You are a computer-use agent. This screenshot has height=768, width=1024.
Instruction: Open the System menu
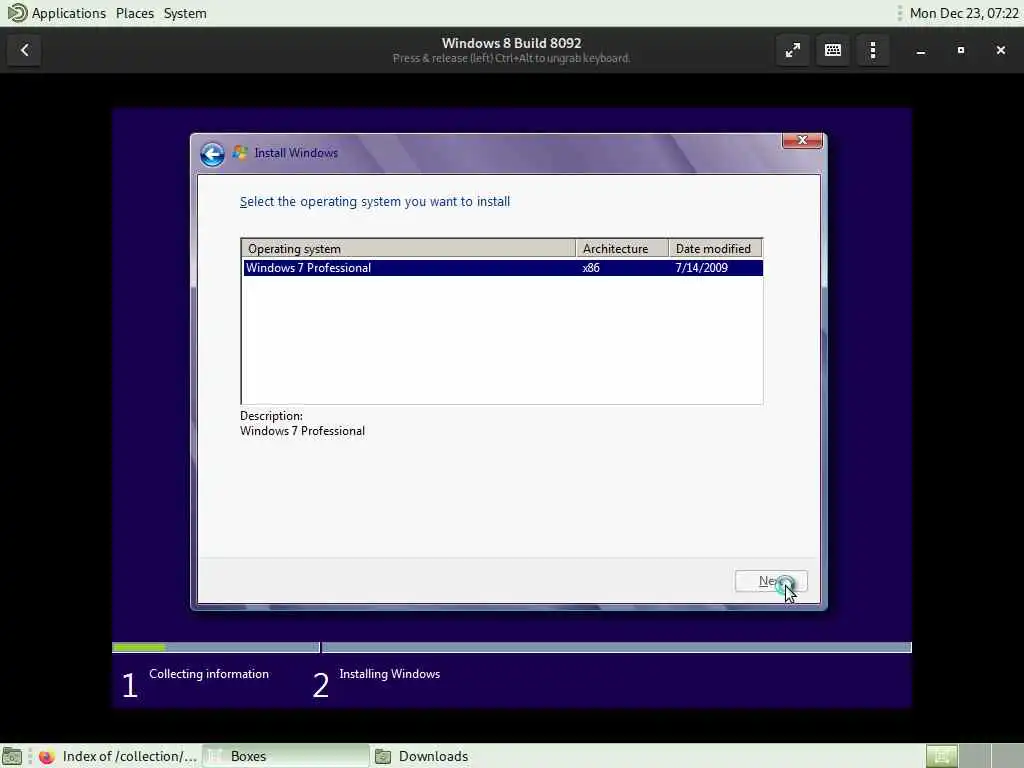point(185,13)
